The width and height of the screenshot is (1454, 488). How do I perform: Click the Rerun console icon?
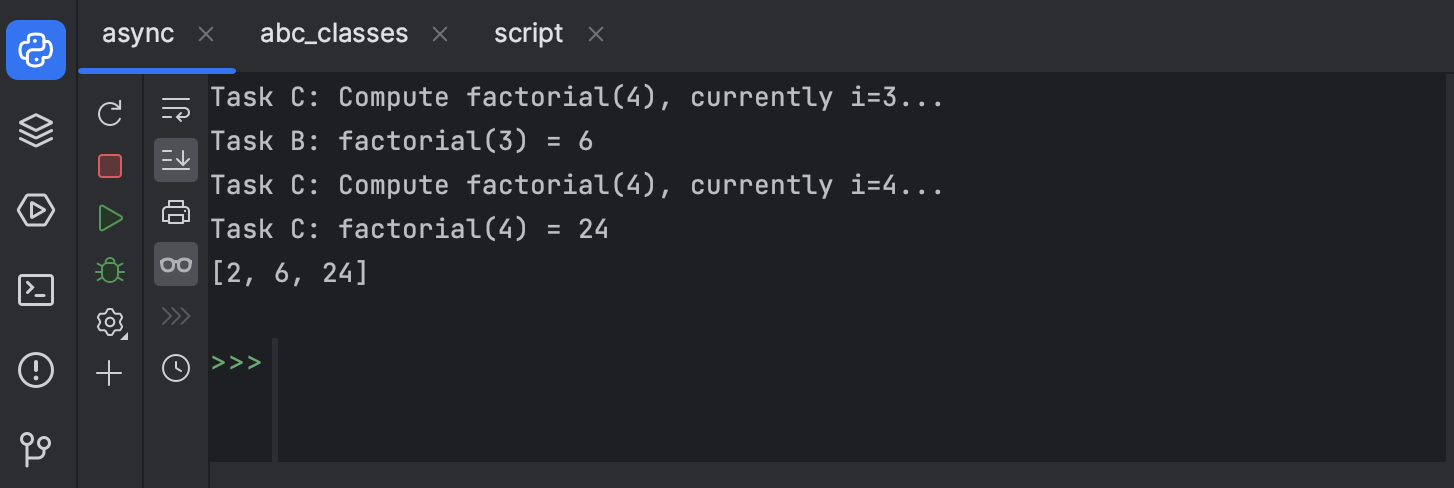(110, 114)
